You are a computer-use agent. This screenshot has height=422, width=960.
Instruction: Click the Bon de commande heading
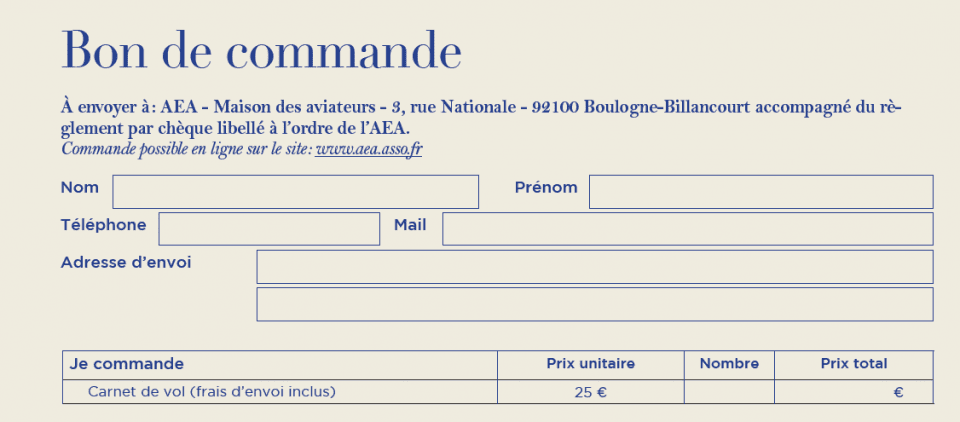pos(261,50)
